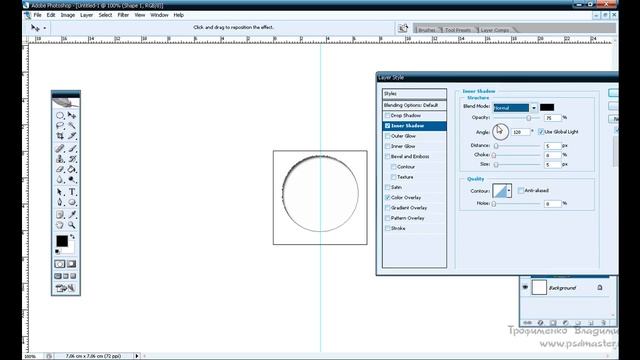640x360 pixels.
Task: Click the Angle dial control
Action: tap(500, 131)
